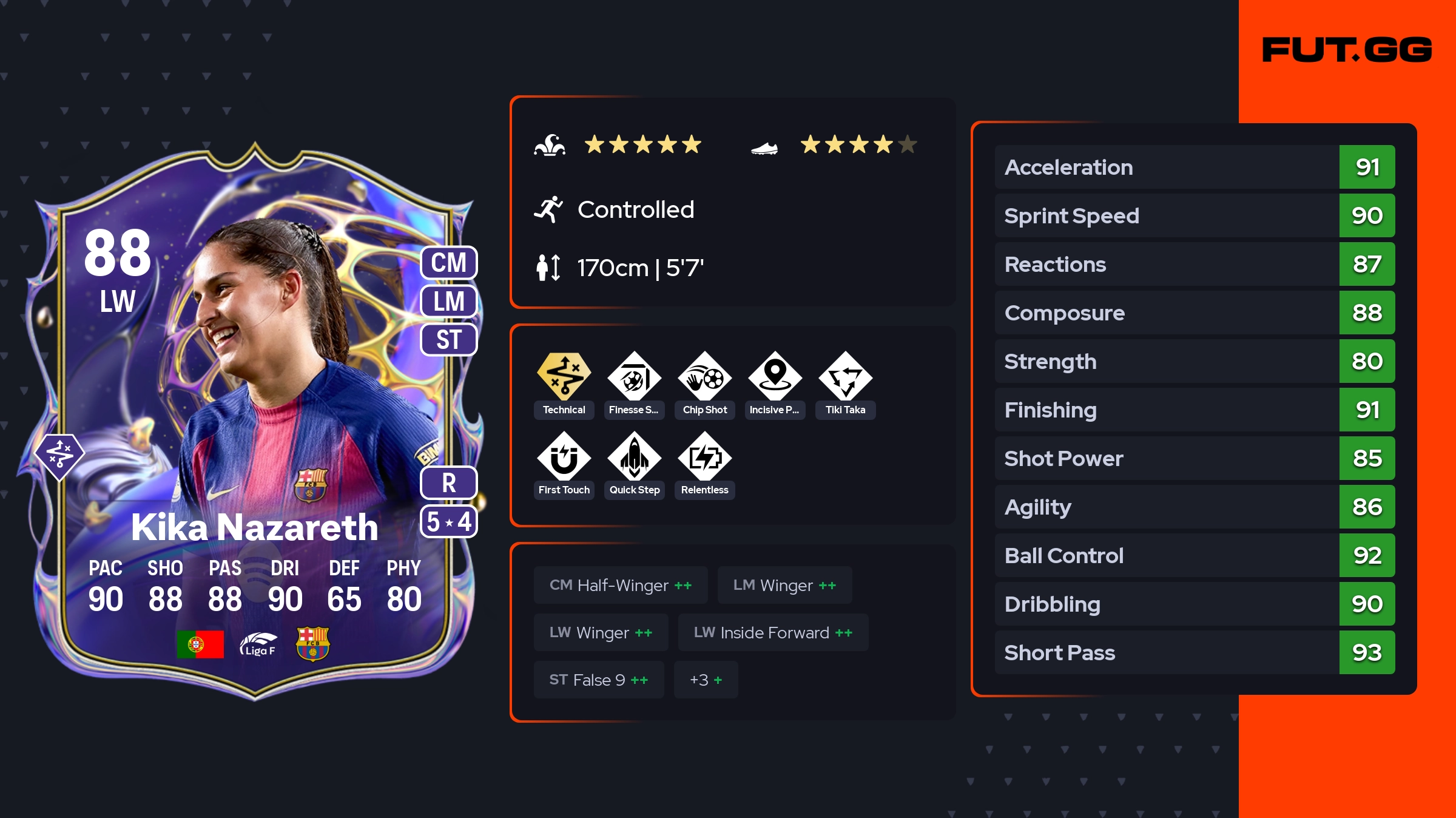Click the Kika Nazareth player card image

click(255, 422)
